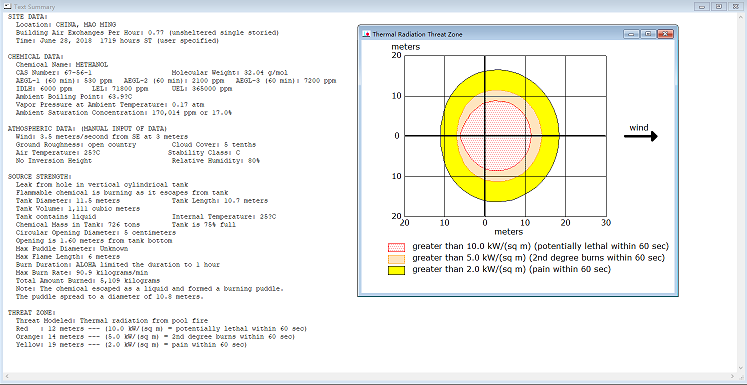Viewport: 747px width, 385px height.
Task: Minimize the Thermal Radiation Threat Zone window
Action: coord(632,34)
